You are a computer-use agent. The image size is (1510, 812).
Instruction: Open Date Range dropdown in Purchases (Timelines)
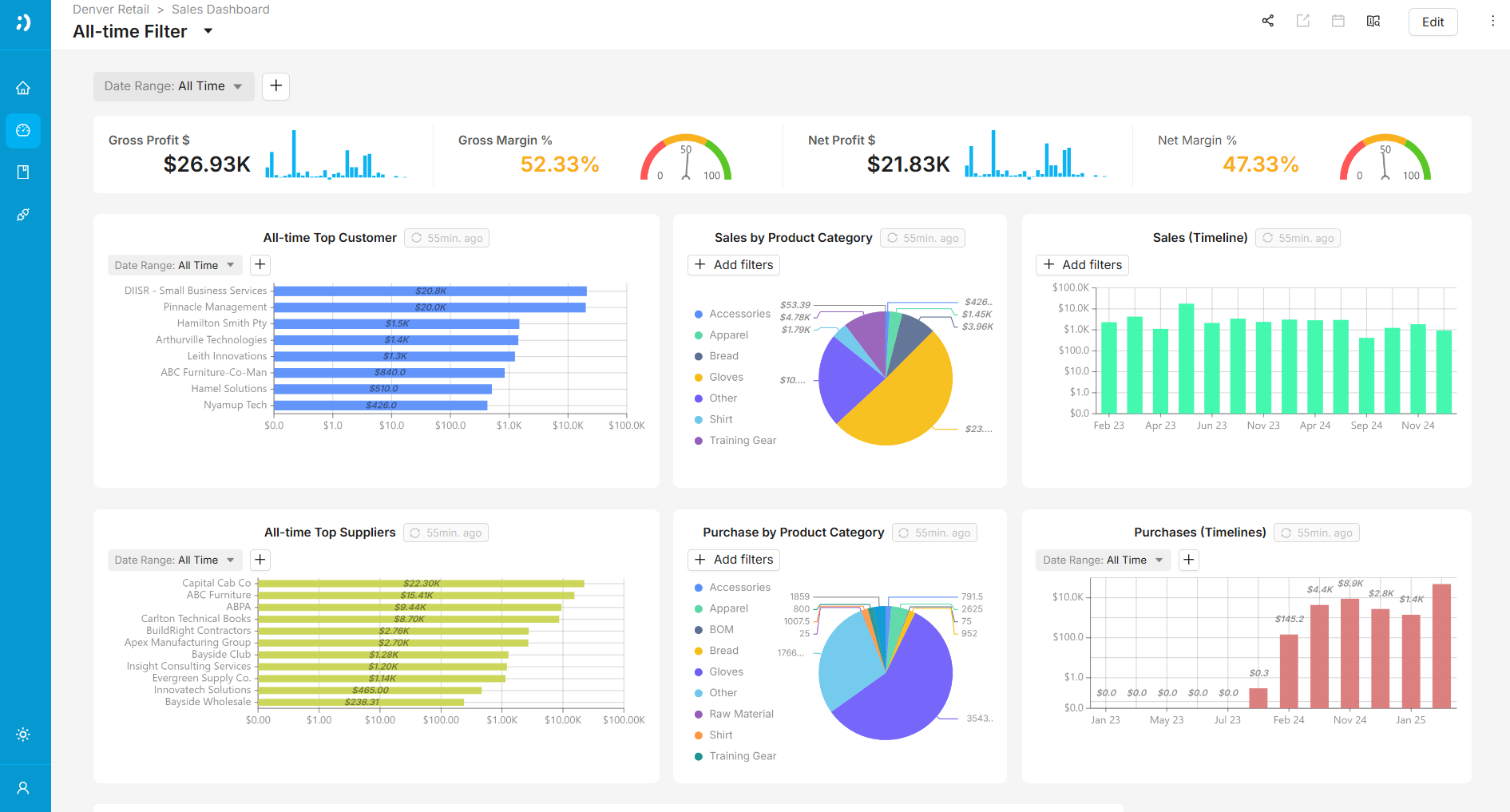1102,560
